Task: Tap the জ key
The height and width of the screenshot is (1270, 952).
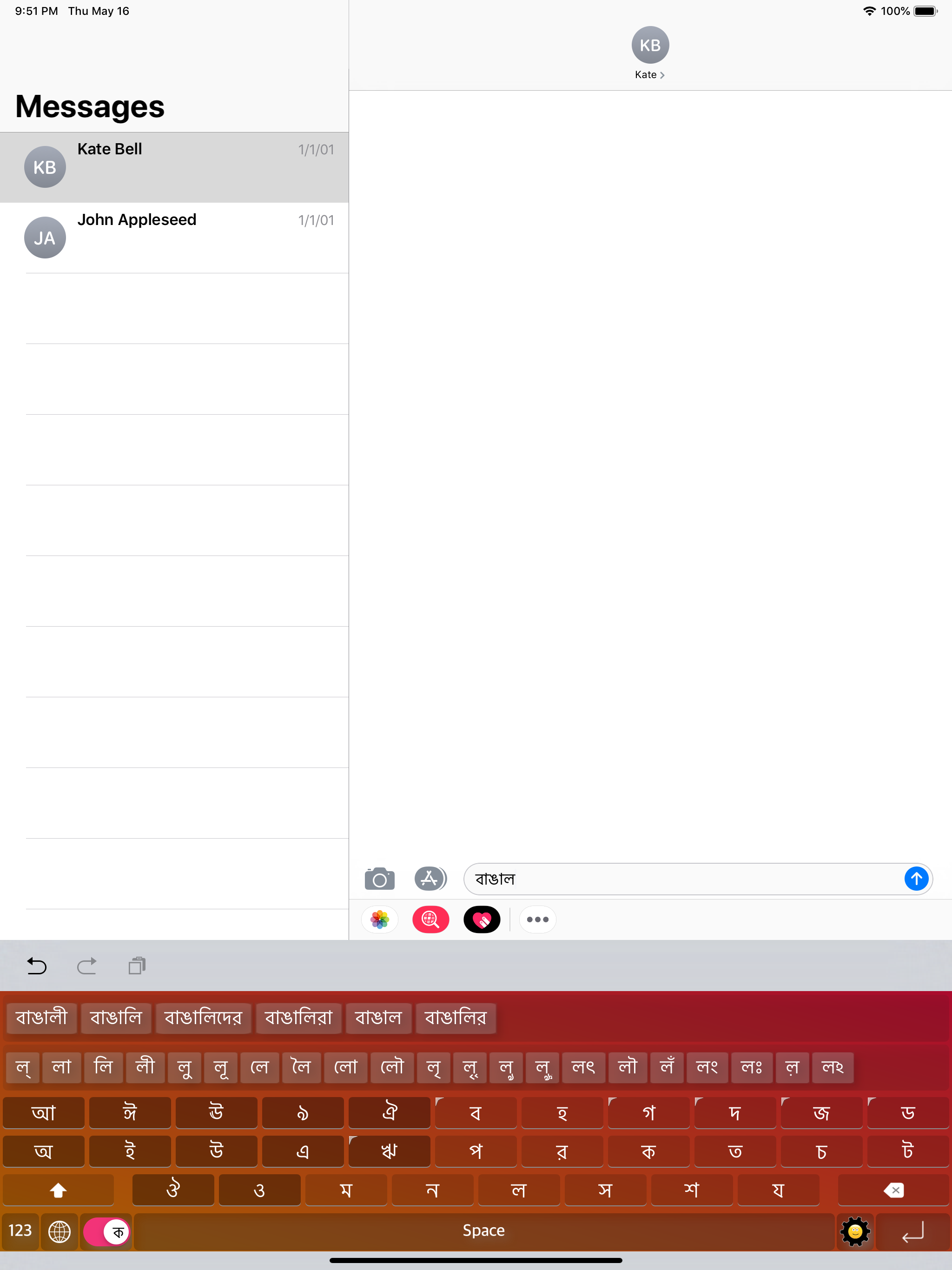Action: click(x=822, y=1113)
